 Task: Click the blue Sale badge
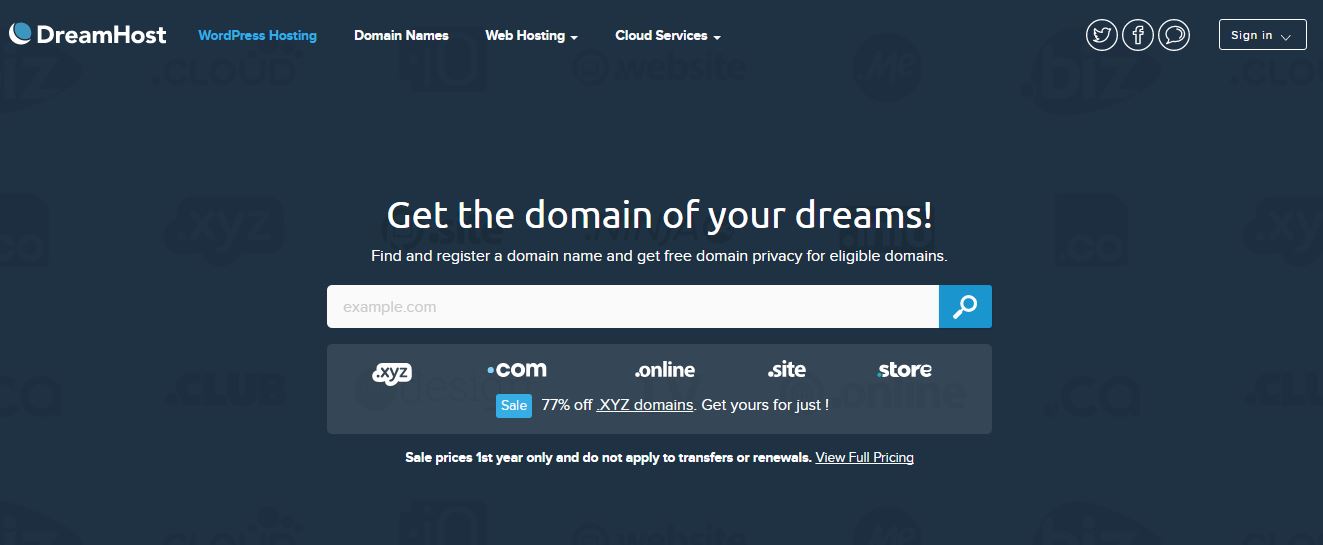(514, 406)
